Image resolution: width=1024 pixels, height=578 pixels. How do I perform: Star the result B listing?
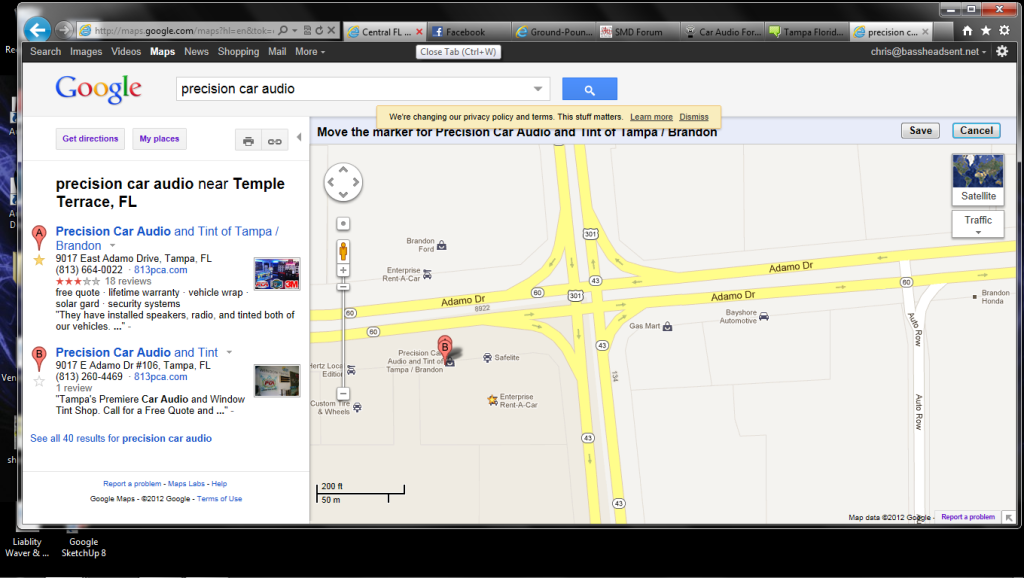(39, 380)
